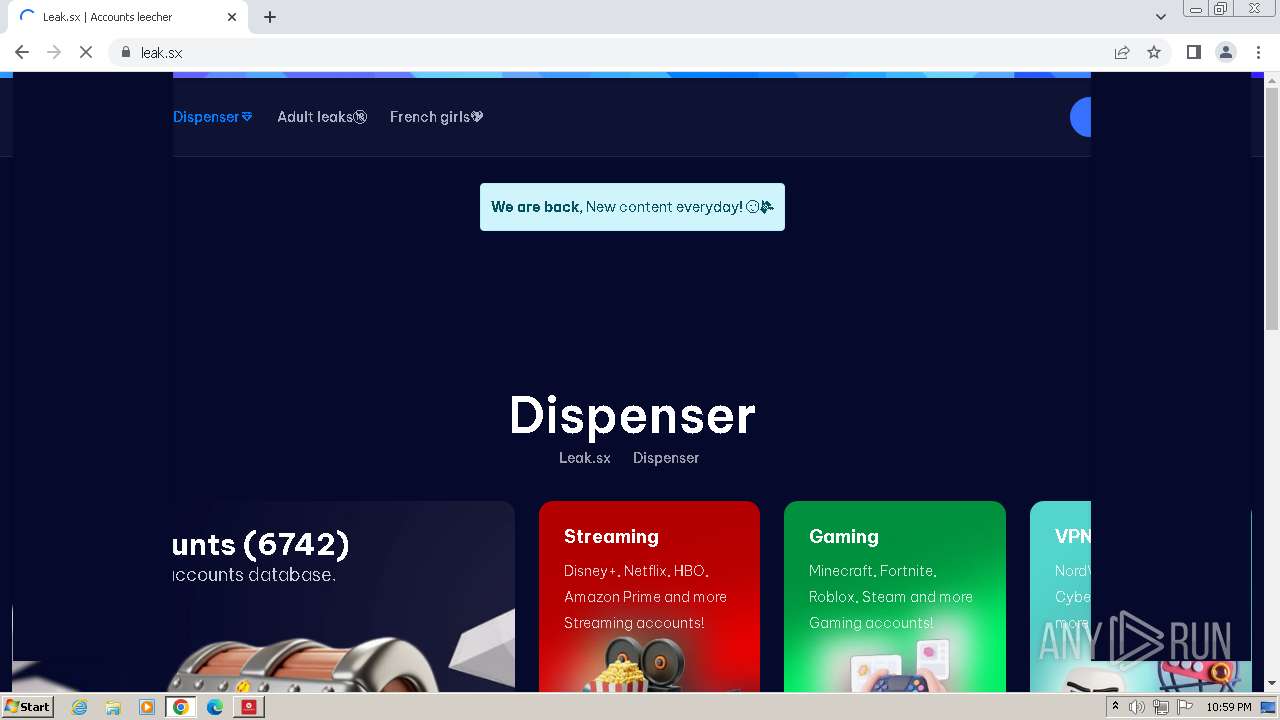
Task: Select the Leak.sx Accounts leecher tab
Action: coord(127,17)
